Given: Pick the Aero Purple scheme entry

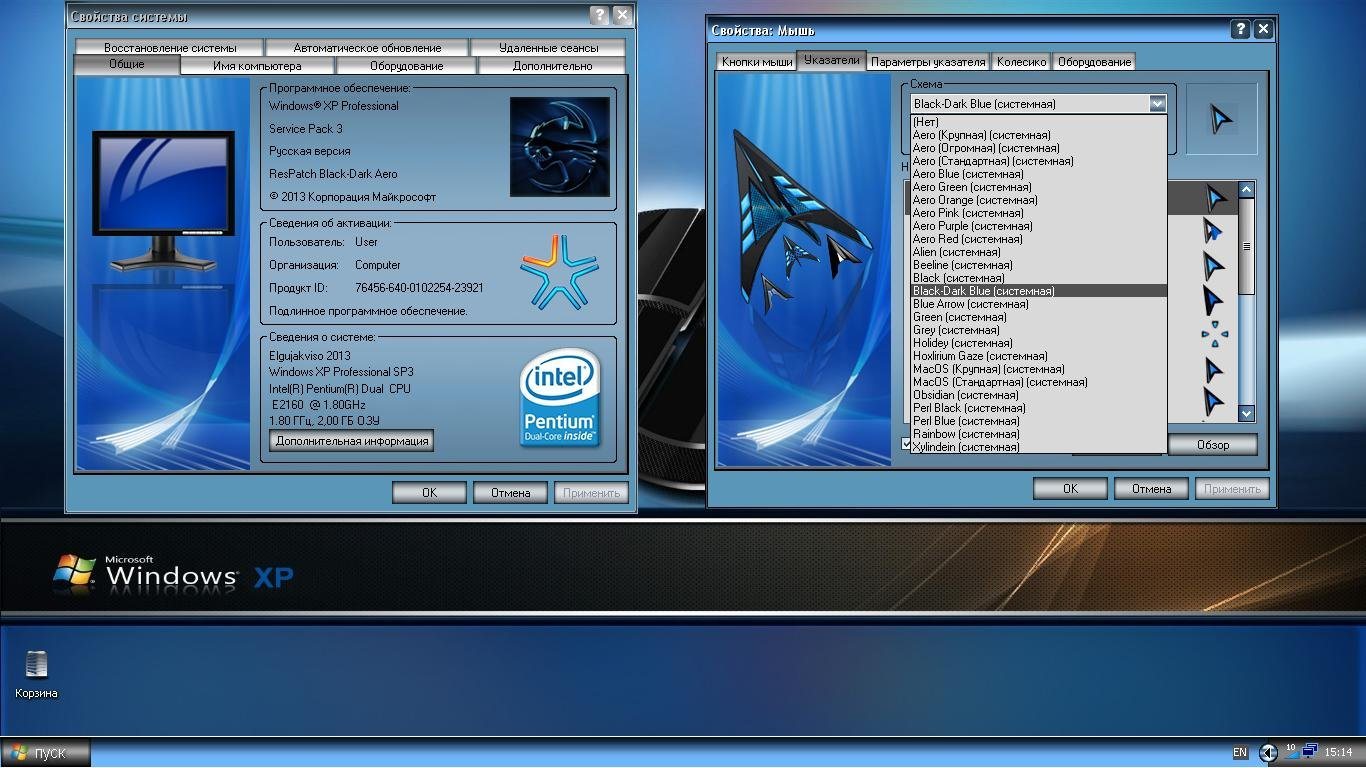Looking at the screenshot, I should pos(1038,226).
